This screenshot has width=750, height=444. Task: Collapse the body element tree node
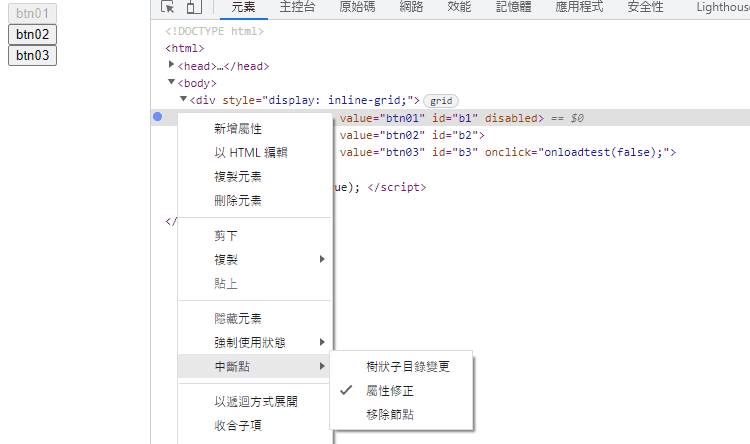click(x=172, y=82)
